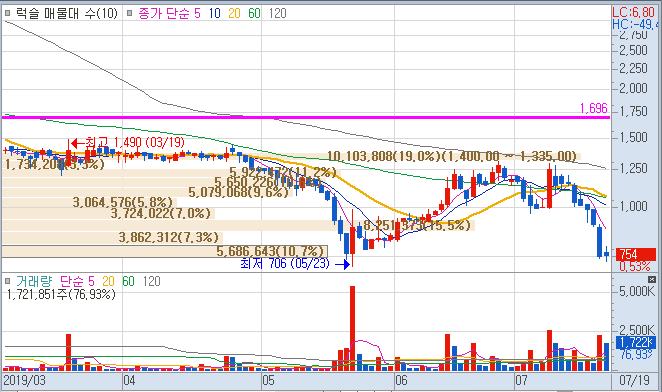The width and height of the screenshot is (662, 392).
Task: Click the HC:-49 indicator at top right
Action: [635, 24]
